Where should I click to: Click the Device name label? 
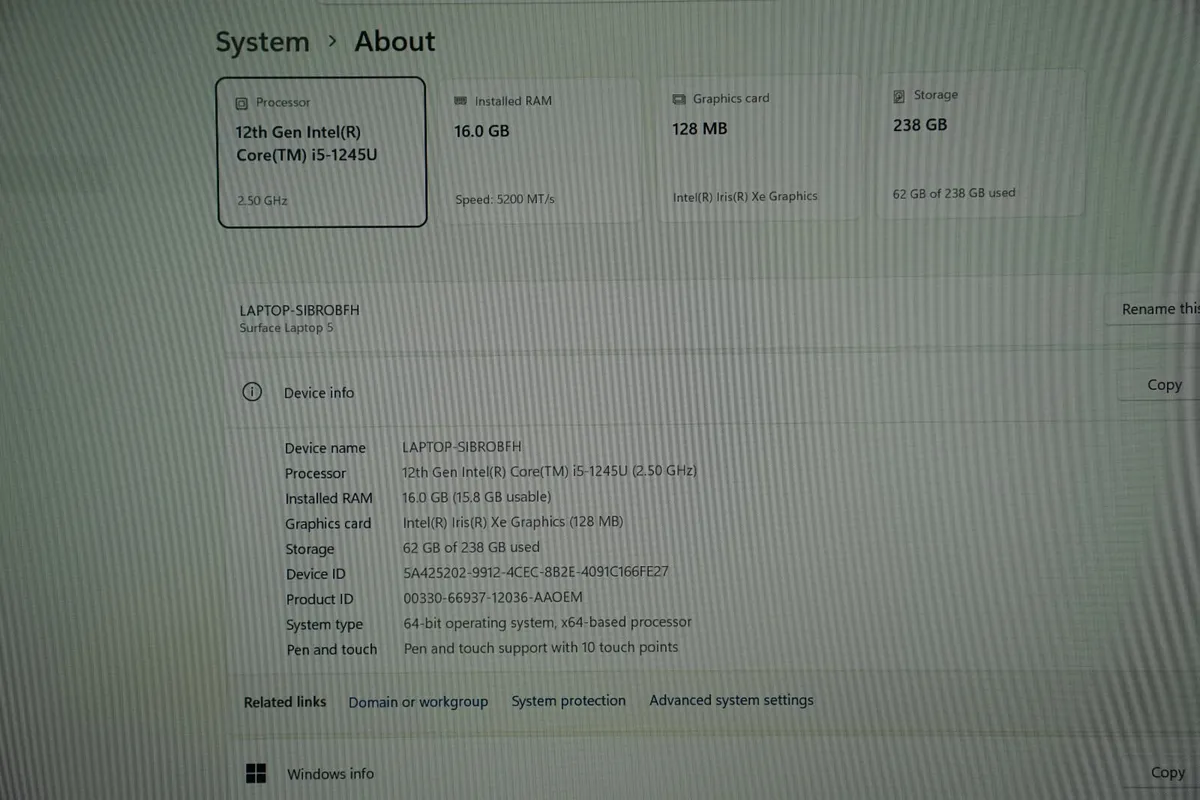[325, 448]
